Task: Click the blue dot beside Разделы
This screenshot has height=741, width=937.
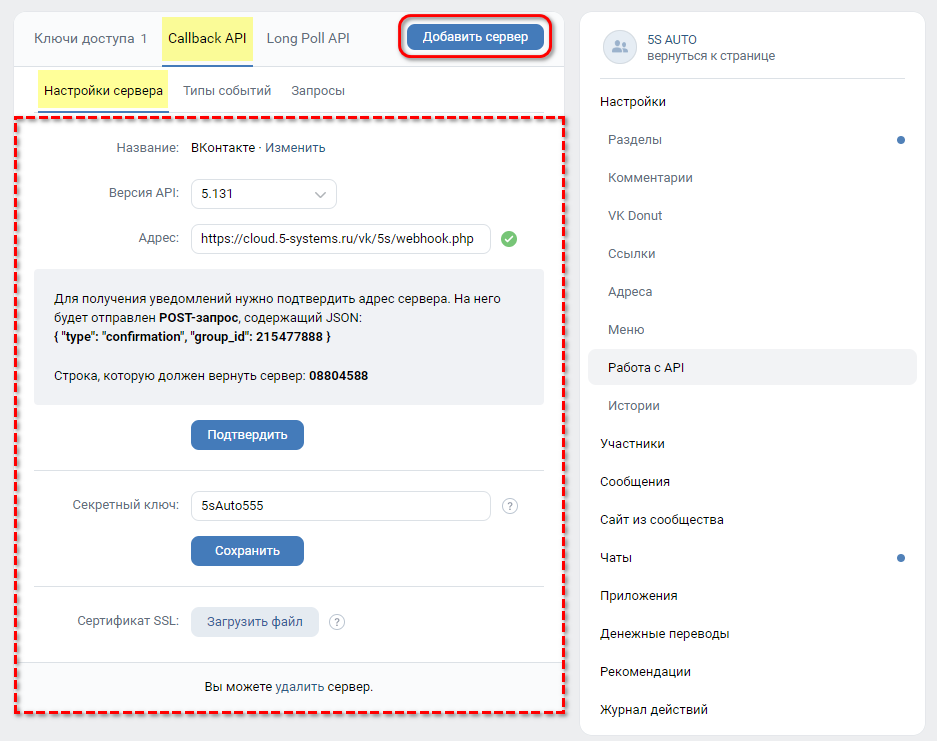Action: [901, 140]
